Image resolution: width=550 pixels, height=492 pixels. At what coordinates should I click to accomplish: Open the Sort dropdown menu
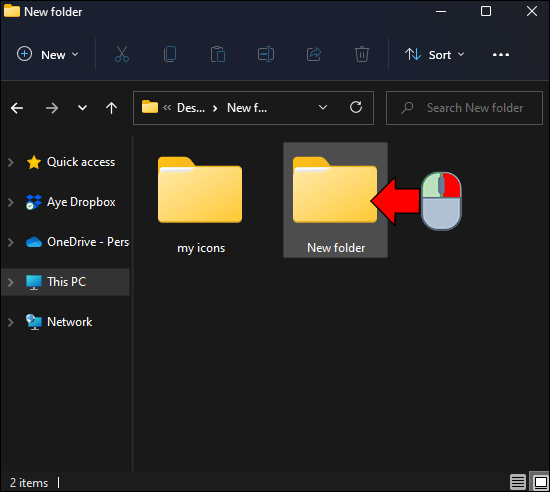point(435,55)
